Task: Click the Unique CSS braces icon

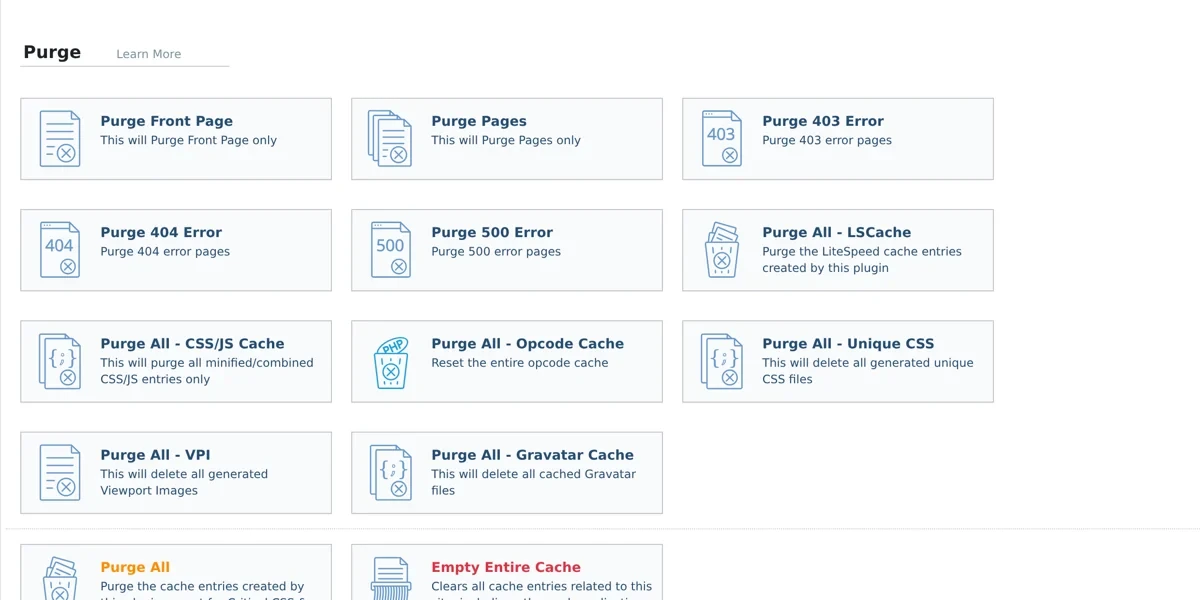Action: (x=722, y=361)
